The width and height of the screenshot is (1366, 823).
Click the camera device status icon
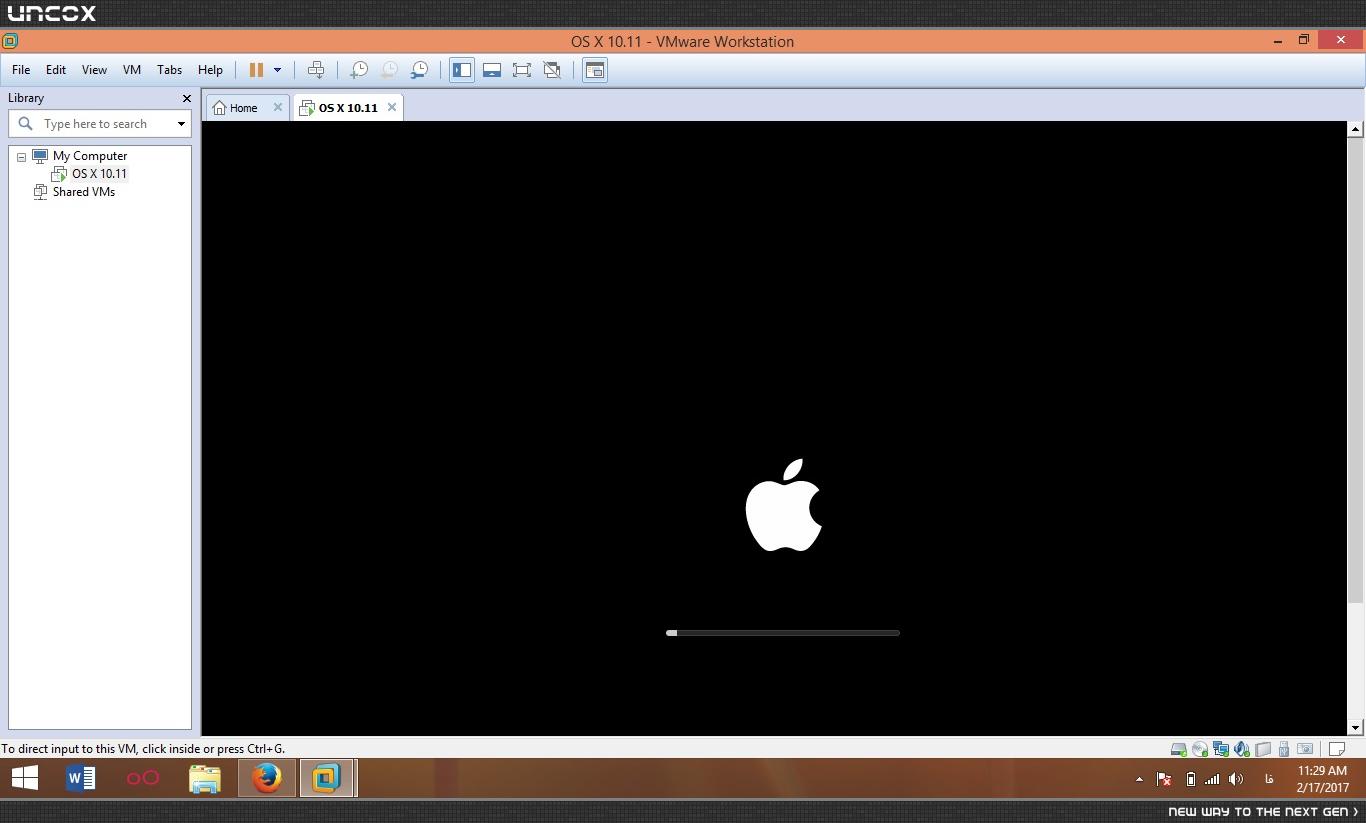[x=1305, y=749]
